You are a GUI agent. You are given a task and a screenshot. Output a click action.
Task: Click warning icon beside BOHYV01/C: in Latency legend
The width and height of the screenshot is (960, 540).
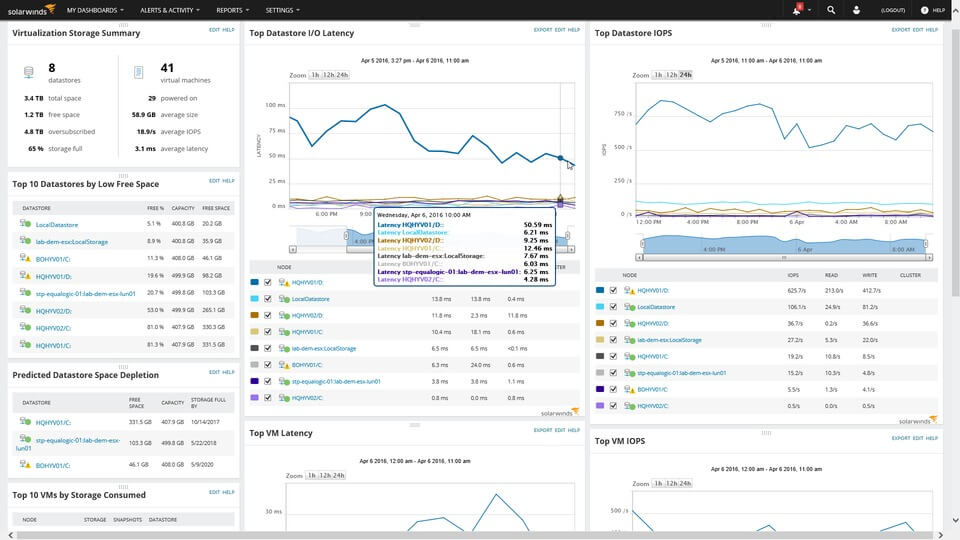coord(284,365)
